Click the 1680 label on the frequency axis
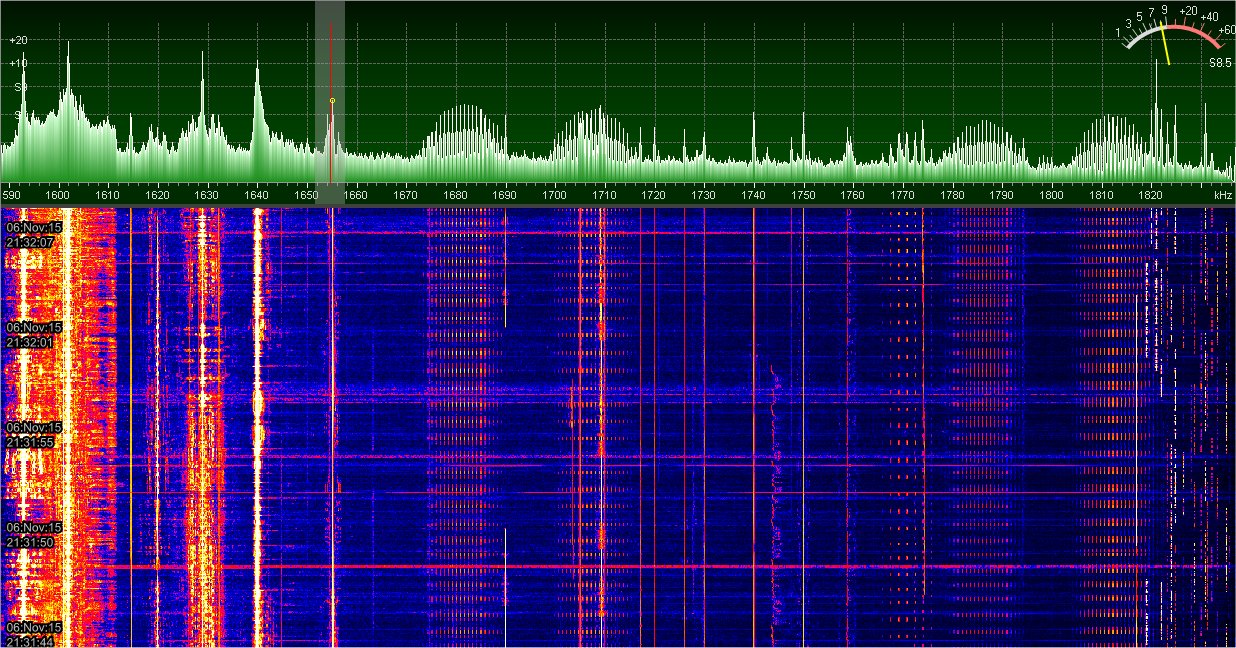 click(x=456, y=194)
